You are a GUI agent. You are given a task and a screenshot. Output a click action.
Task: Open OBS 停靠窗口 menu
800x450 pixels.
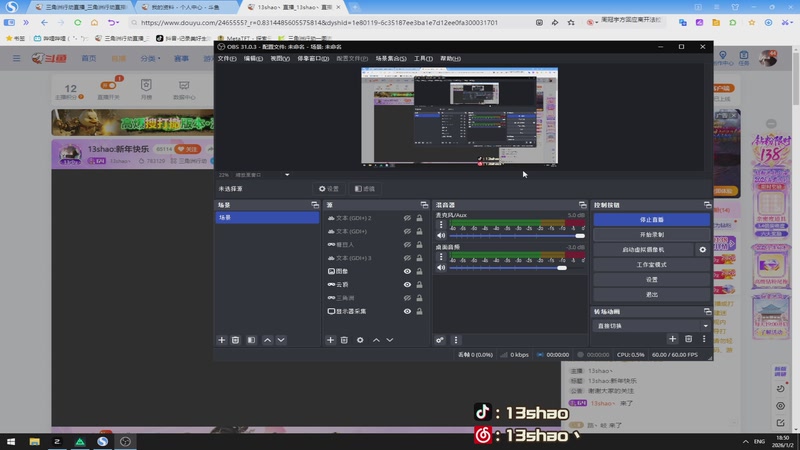pos(313,59)
